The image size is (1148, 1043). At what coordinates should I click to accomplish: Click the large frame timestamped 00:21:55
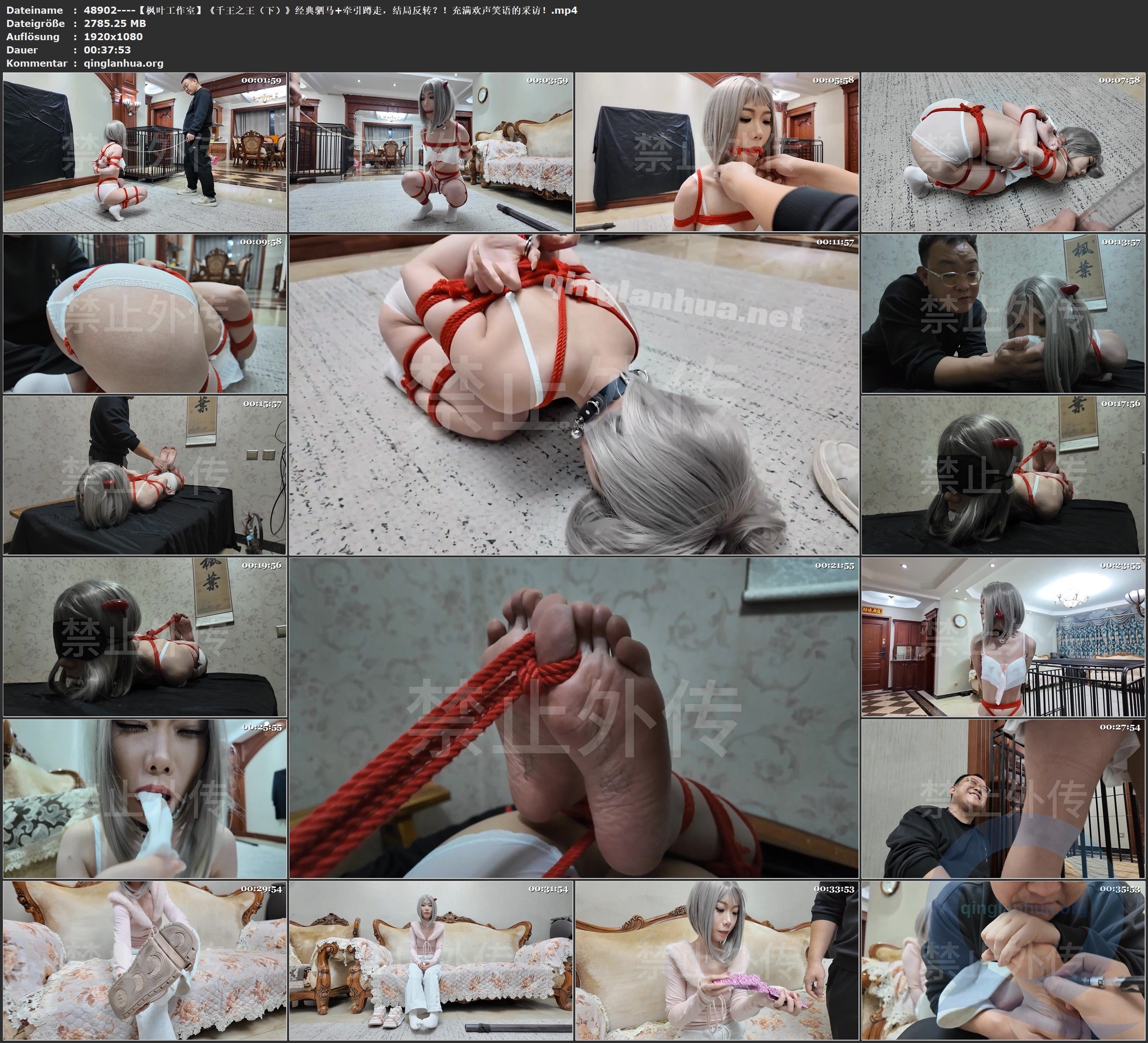[x=574, y=717]
